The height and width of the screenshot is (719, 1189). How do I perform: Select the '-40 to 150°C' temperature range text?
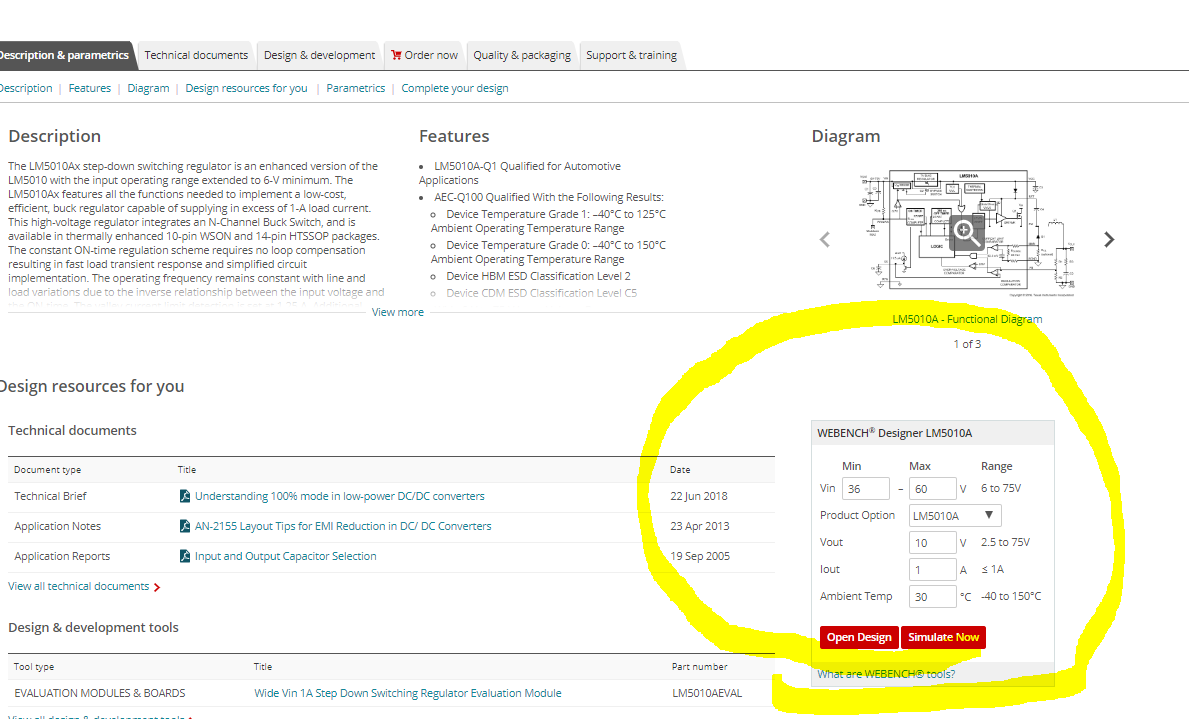pos(1011,596)
